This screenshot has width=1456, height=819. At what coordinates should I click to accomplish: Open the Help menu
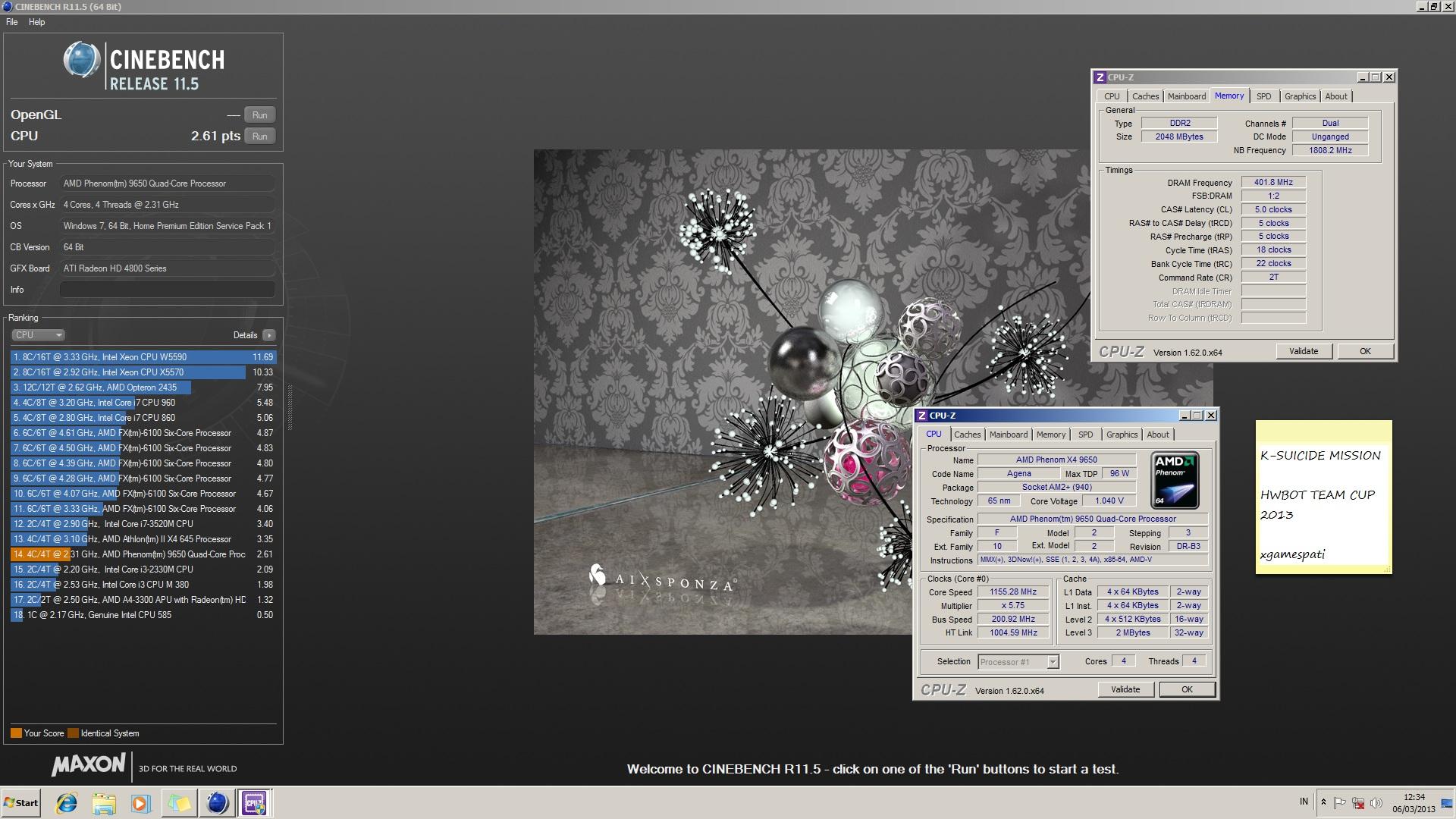pos(36,22)
